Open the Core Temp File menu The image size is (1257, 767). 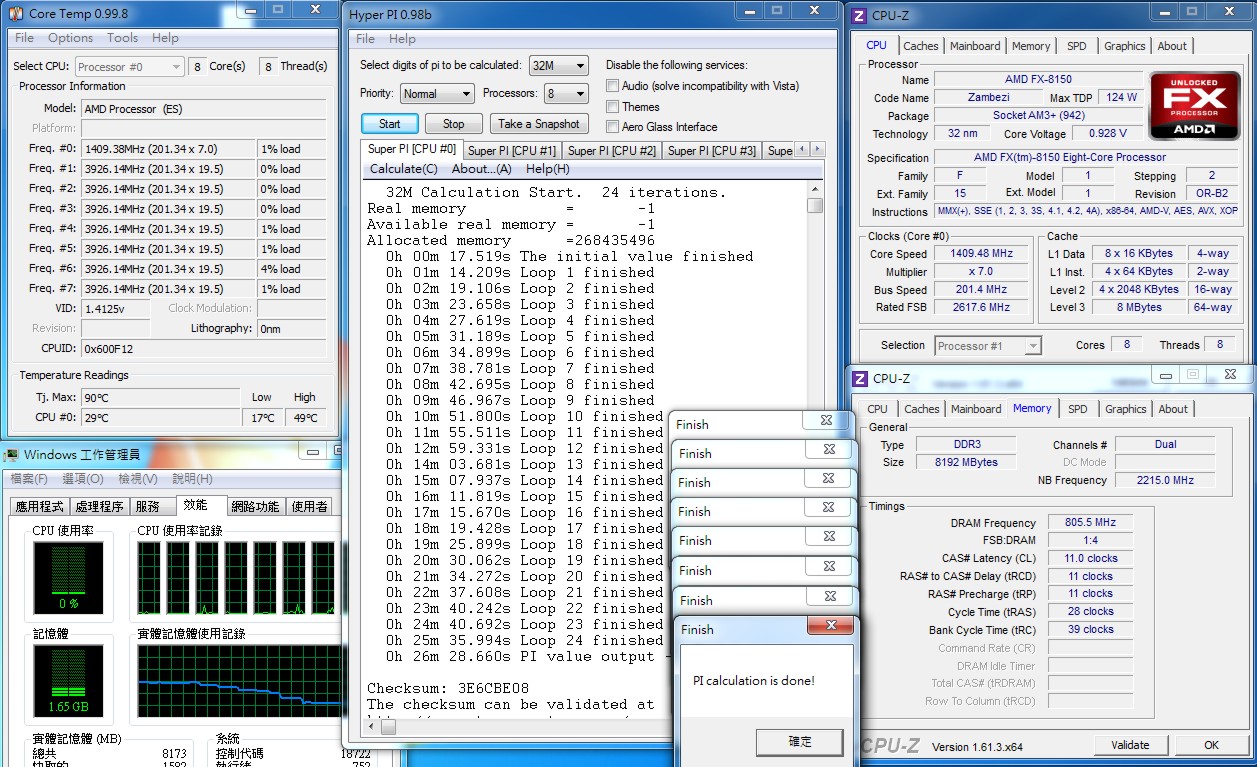(25, 38)
